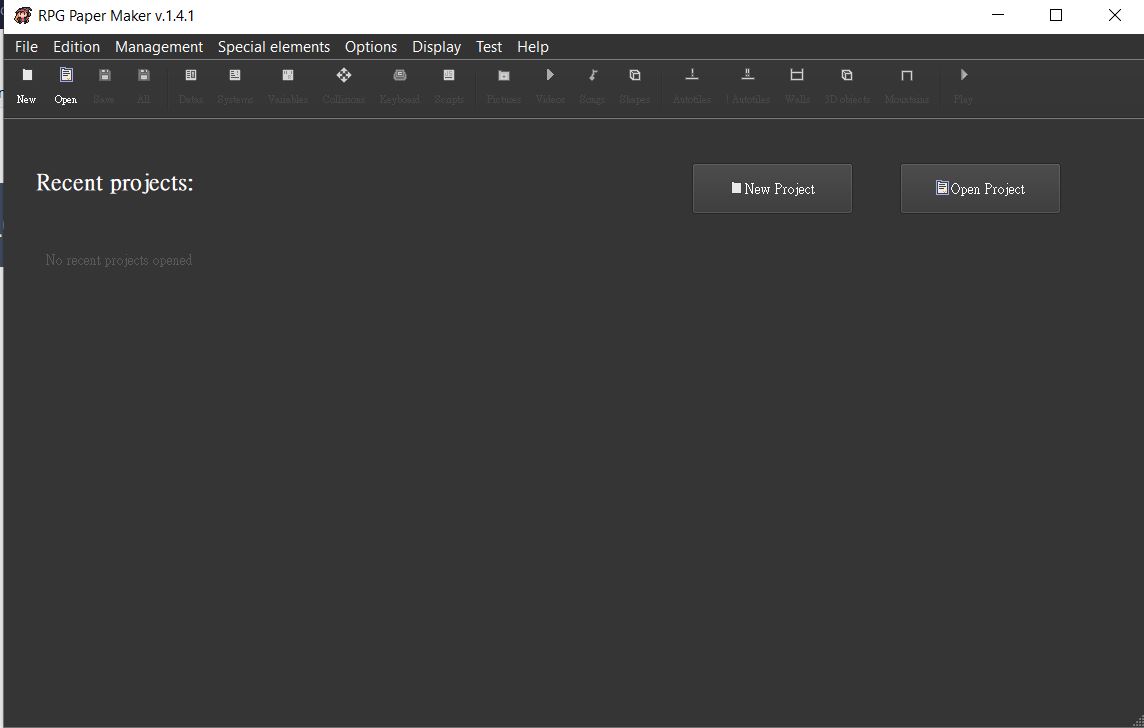Click 'No recent projects opened' text
The height and width of the screenshot is (728, 1144).
click(118, 260)
